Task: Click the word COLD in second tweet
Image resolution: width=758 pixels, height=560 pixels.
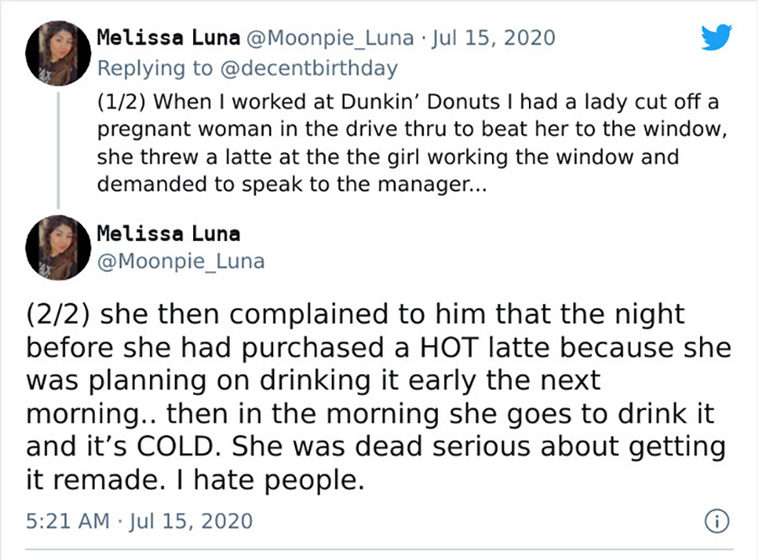Action: pos(175,446)
